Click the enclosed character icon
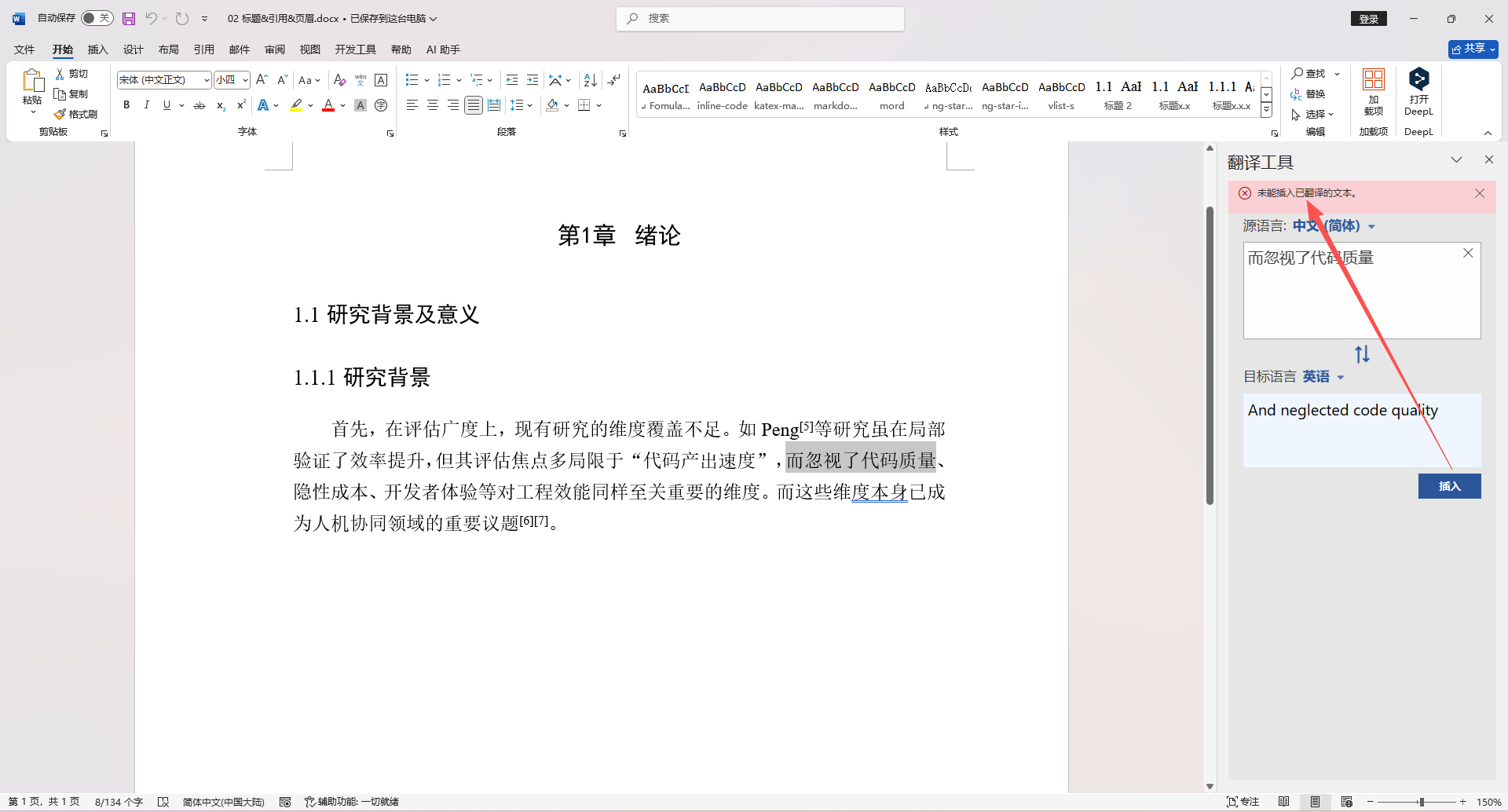Screen dimensions: 1508x812 (x=381, y=105)
